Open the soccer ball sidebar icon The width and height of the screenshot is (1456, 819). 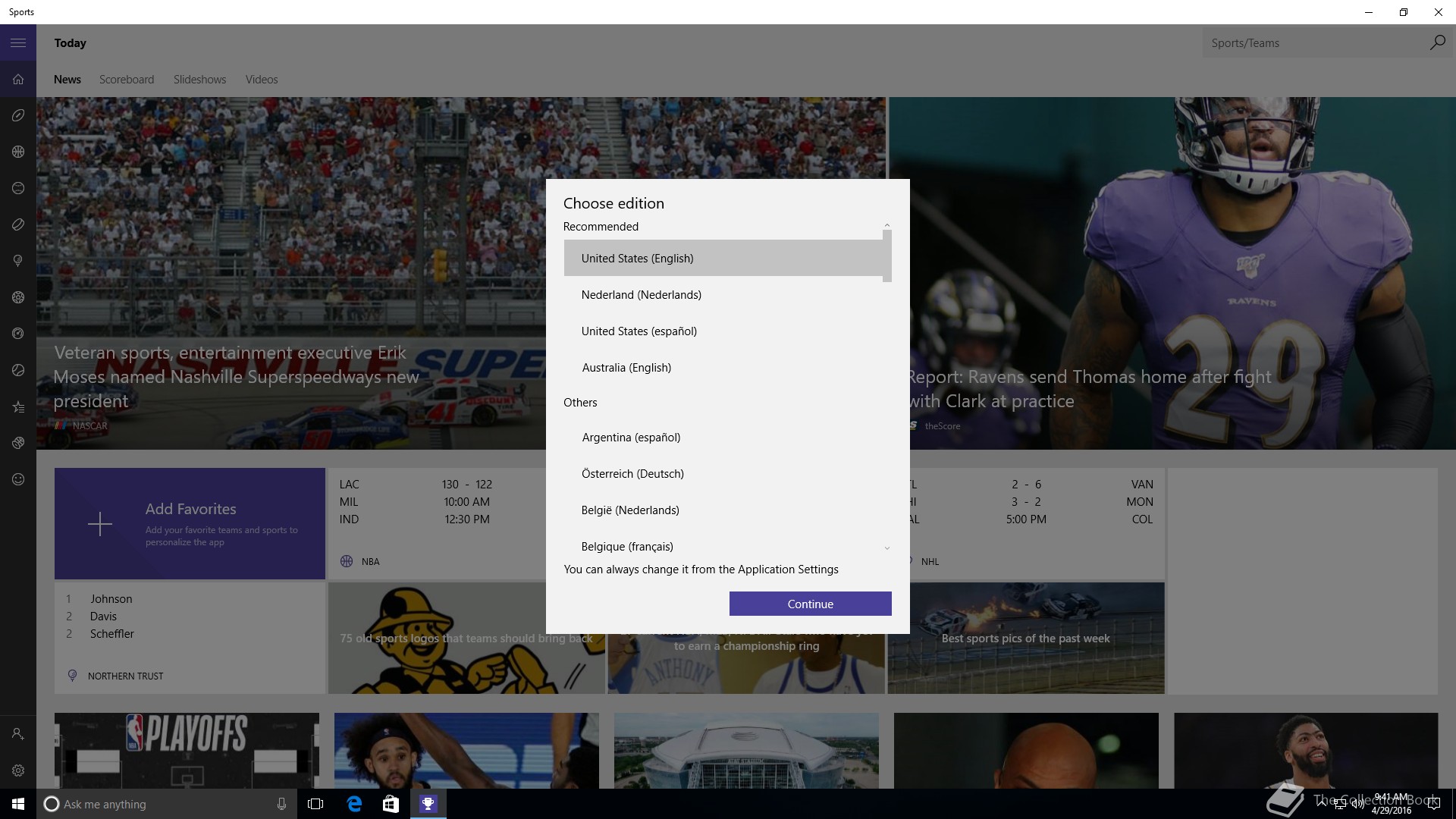coord(18,297)
